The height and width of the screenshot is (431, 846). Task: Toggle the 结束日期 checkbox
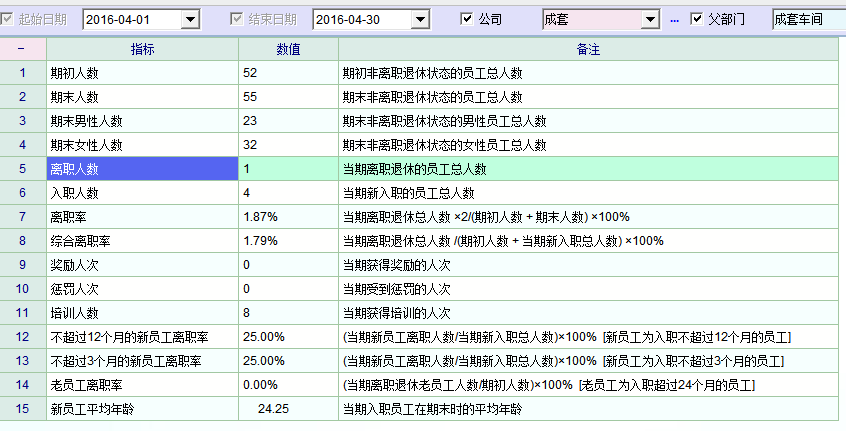237,19
